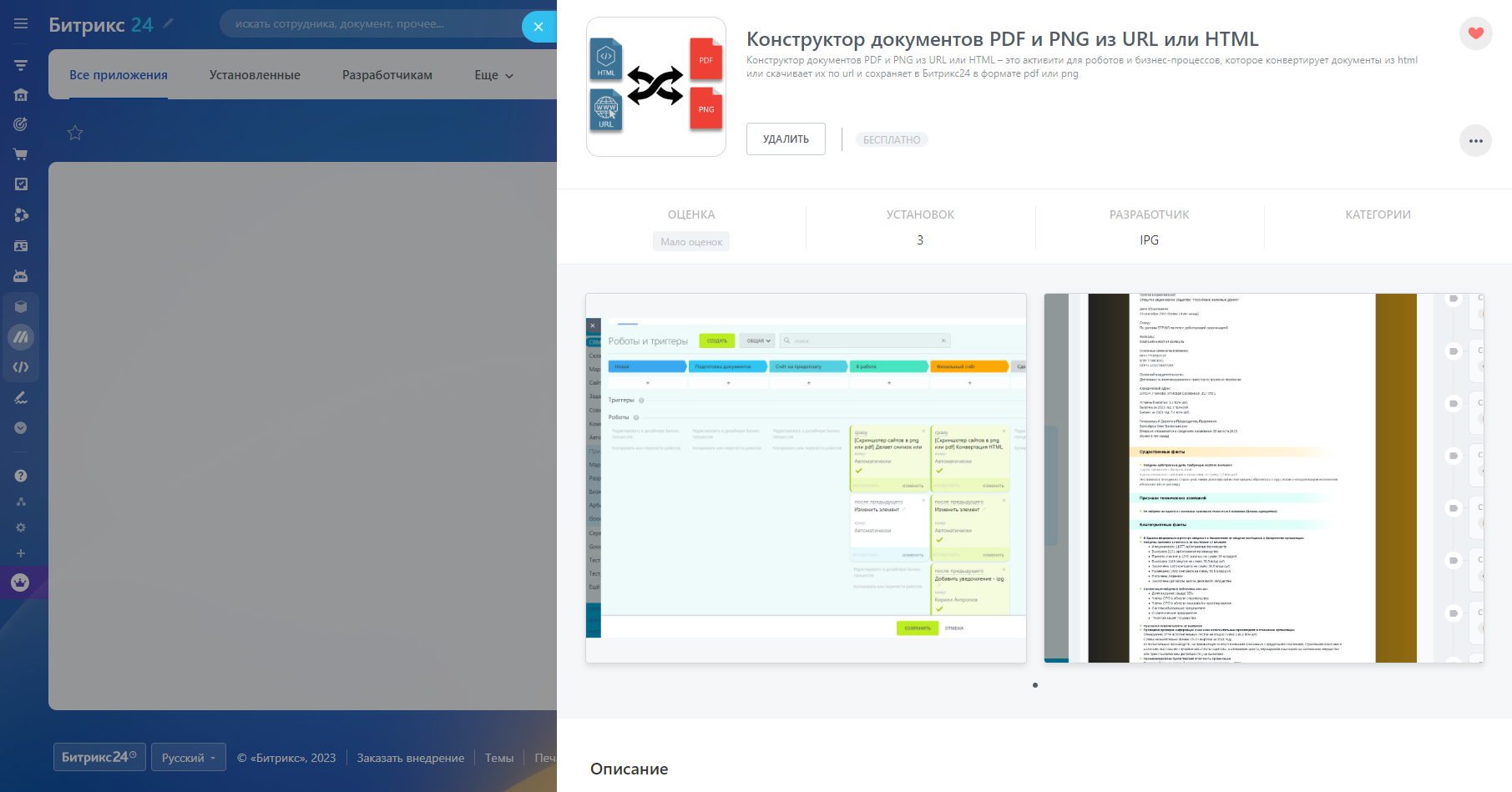Open the shopping cart icon in sidebar
The image size is (1512, 792).
pos(21,154)
